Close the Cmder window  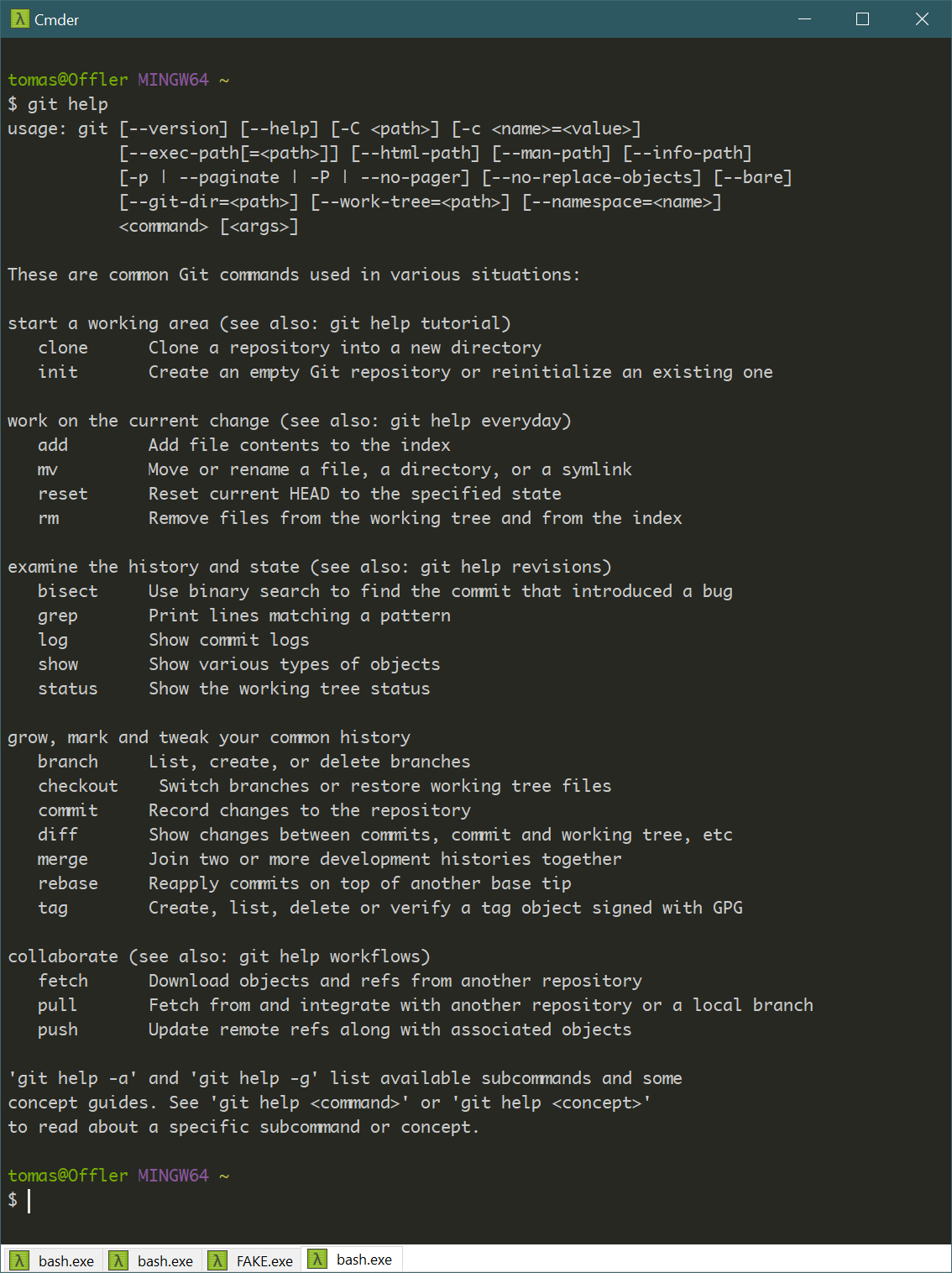pyautogui.click(x=922, y=18)
